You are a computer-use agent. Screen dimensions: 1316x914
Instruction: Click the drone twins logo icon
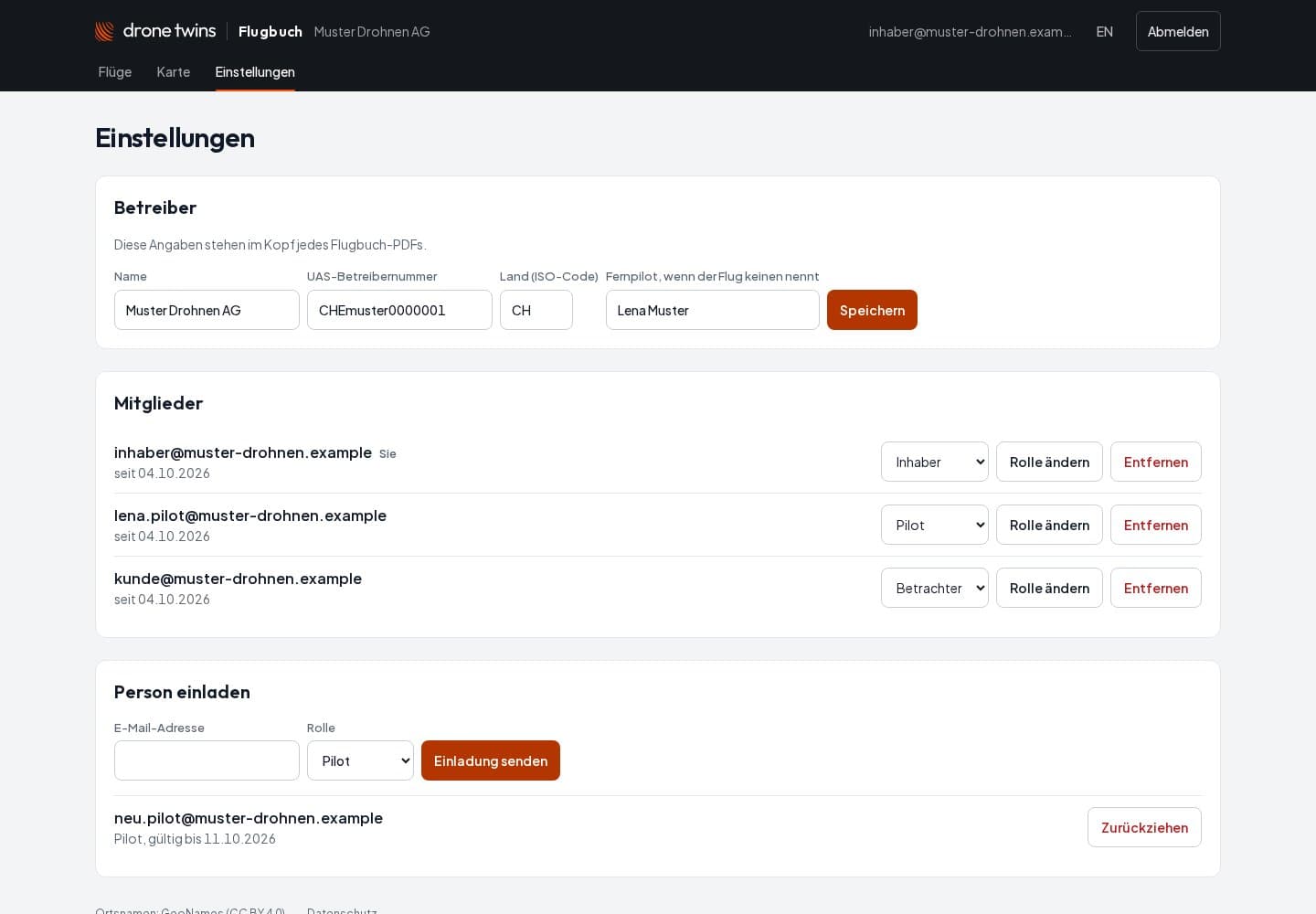point(105,31)
